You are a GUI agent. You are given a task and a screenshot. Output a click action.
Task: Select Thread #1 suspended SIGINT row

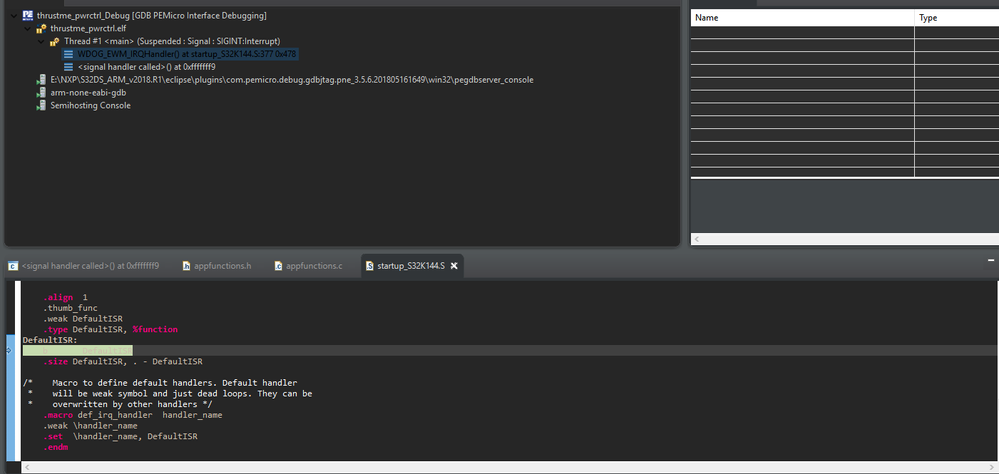pos(172,41)
